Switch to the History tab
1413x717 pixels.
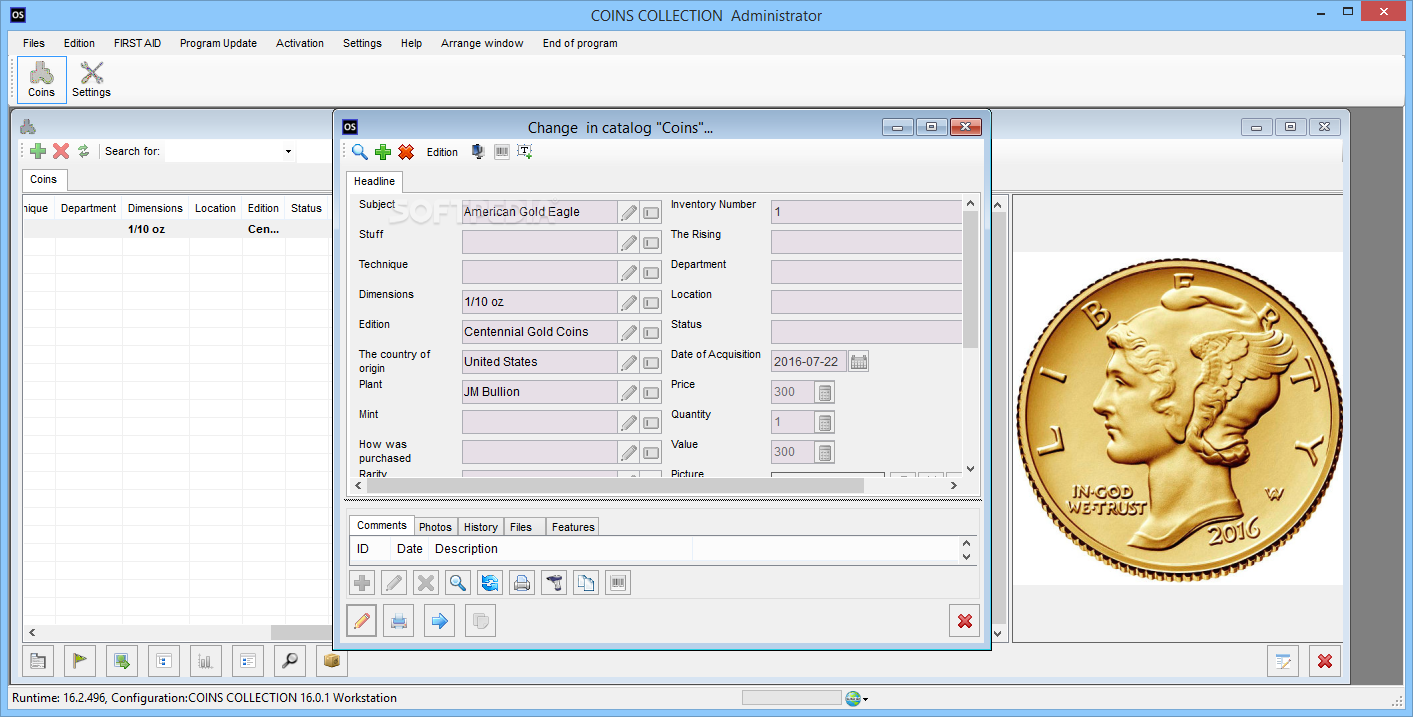481,527
